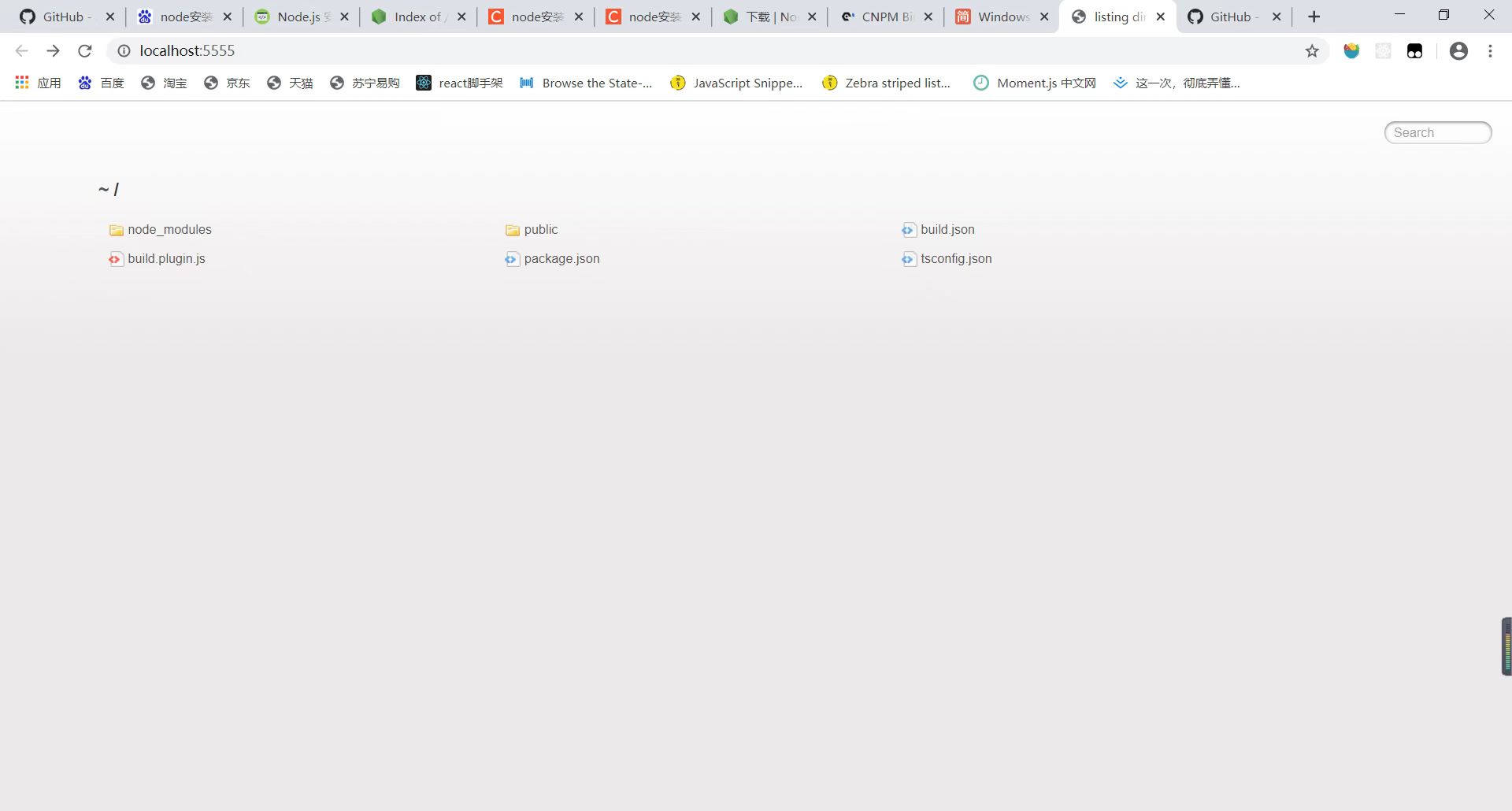The image size is (1512, 811).
Task: Open the Chrome profile avatar
Action: (1458, 51)
